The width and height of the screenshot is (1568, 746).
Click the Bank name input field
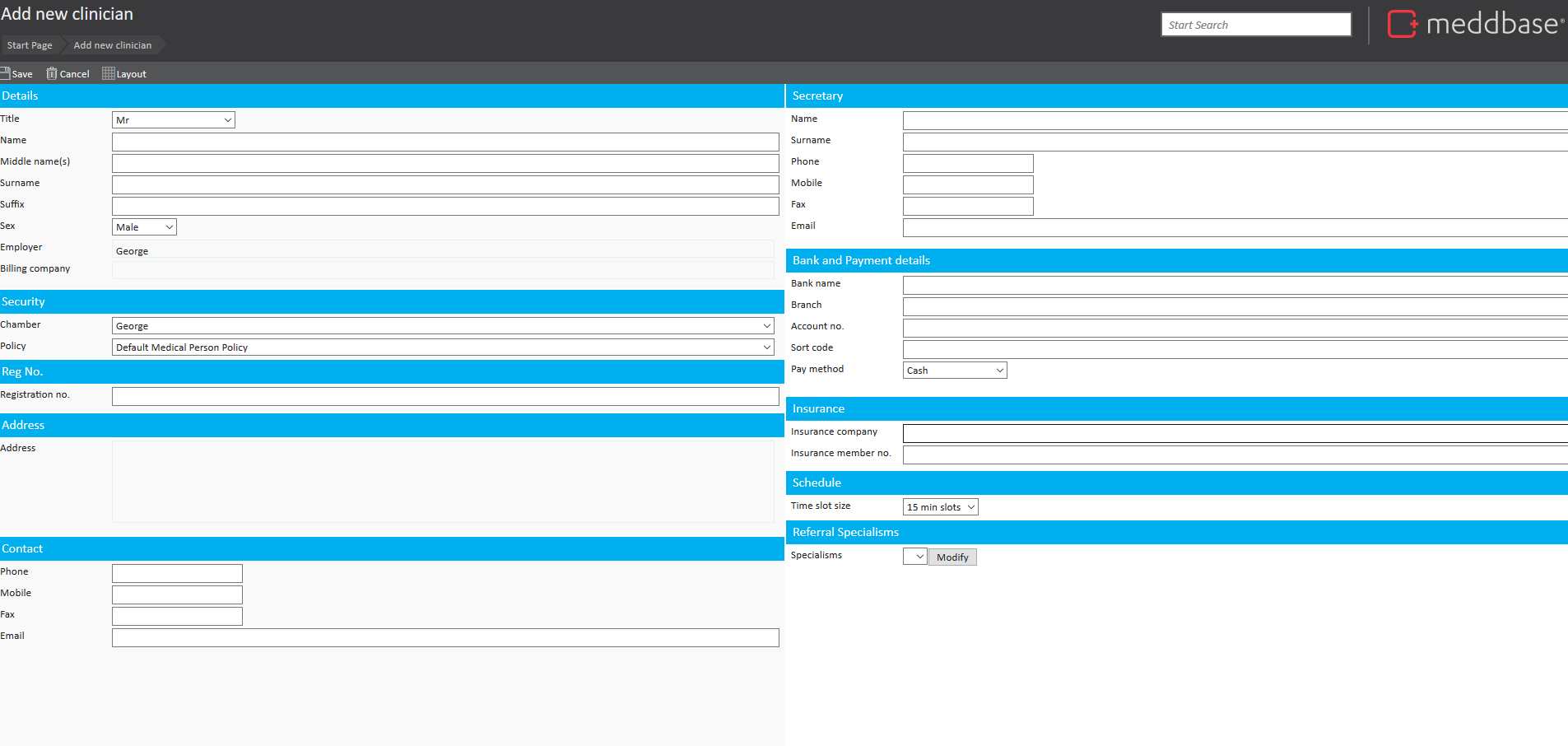tap(1235, 285)
